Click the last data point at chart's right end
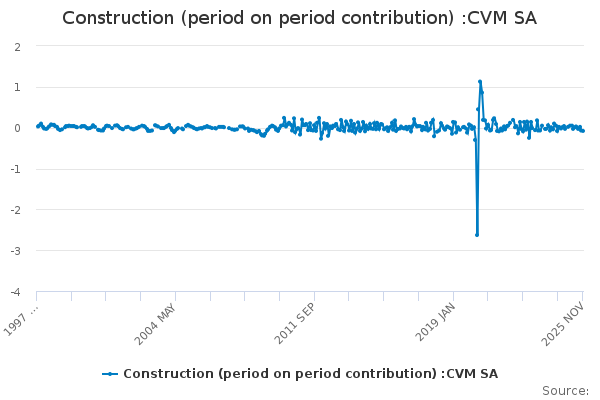Image resolution: width=600 pixels, height=400 pixels. click(583, 131)
